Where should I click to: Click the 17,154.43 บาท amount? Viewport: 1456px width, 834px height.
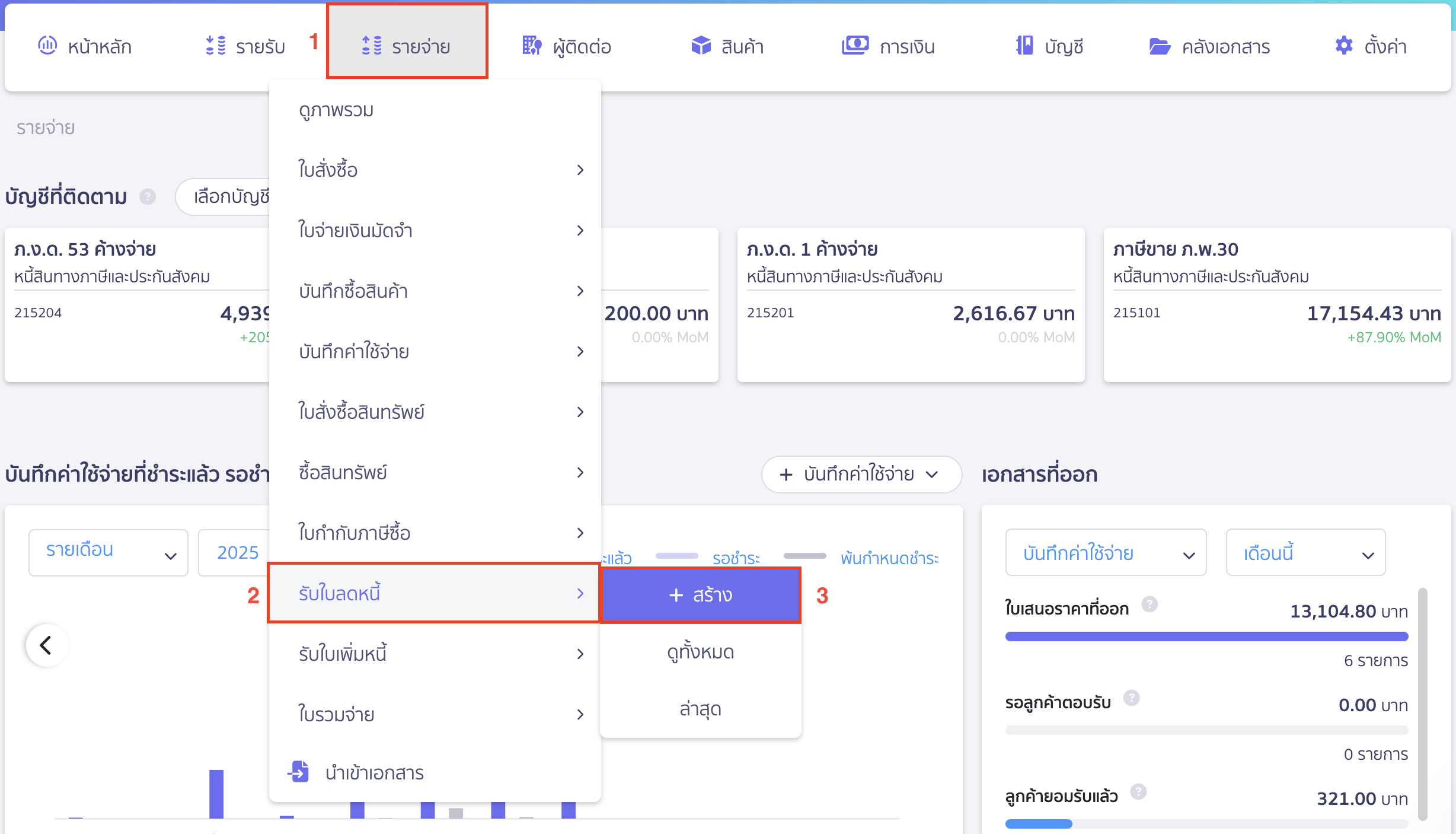pos(1374,313)
